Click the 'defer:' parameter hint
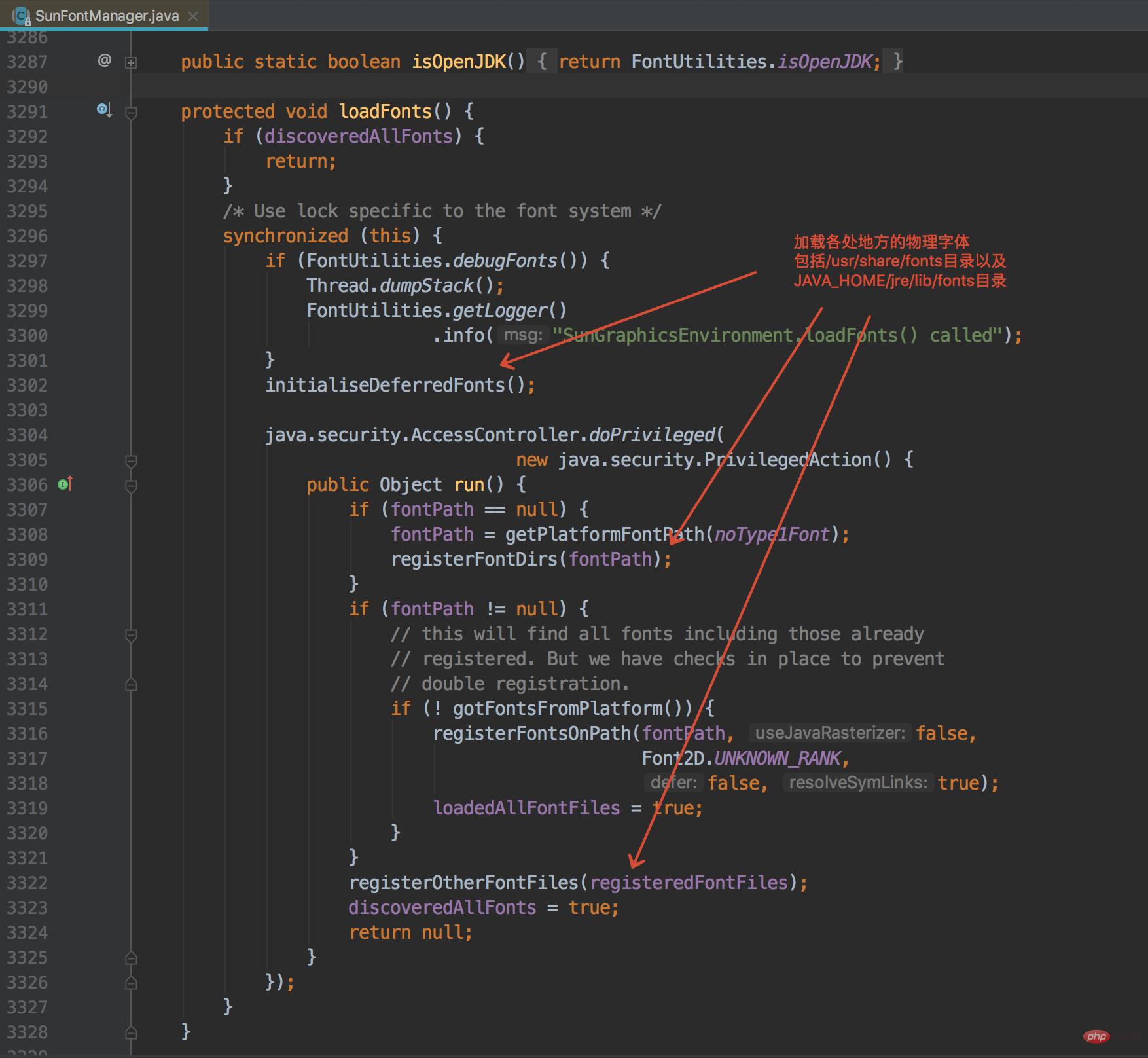The image size is (1148, 1058). (673, 782)
